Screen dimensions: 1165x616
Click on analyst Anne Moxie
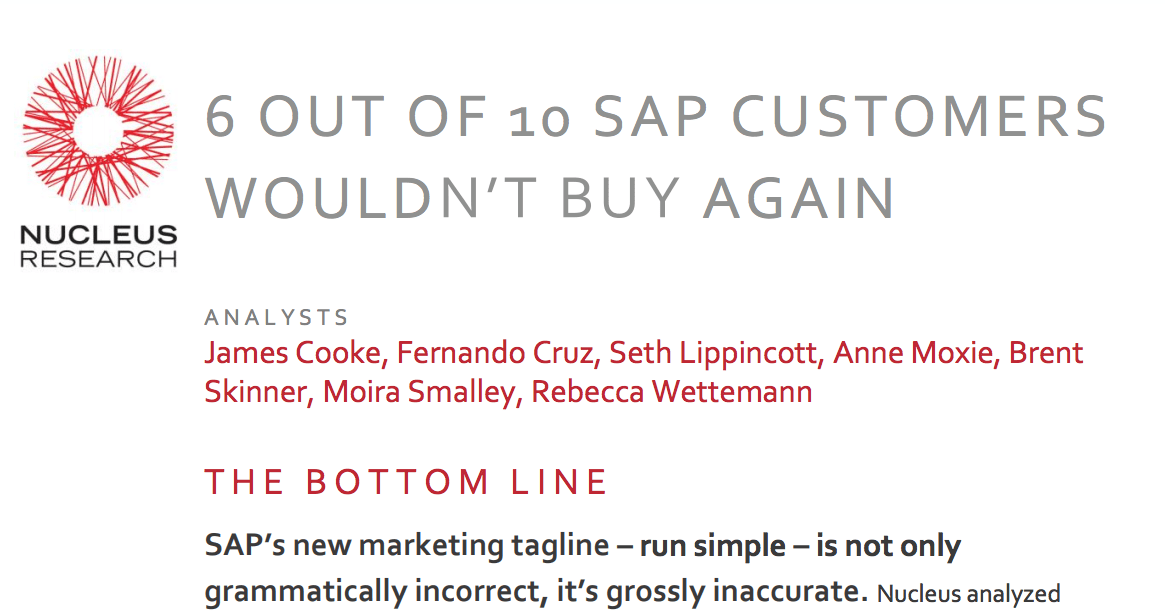click(x=915, y=353)
